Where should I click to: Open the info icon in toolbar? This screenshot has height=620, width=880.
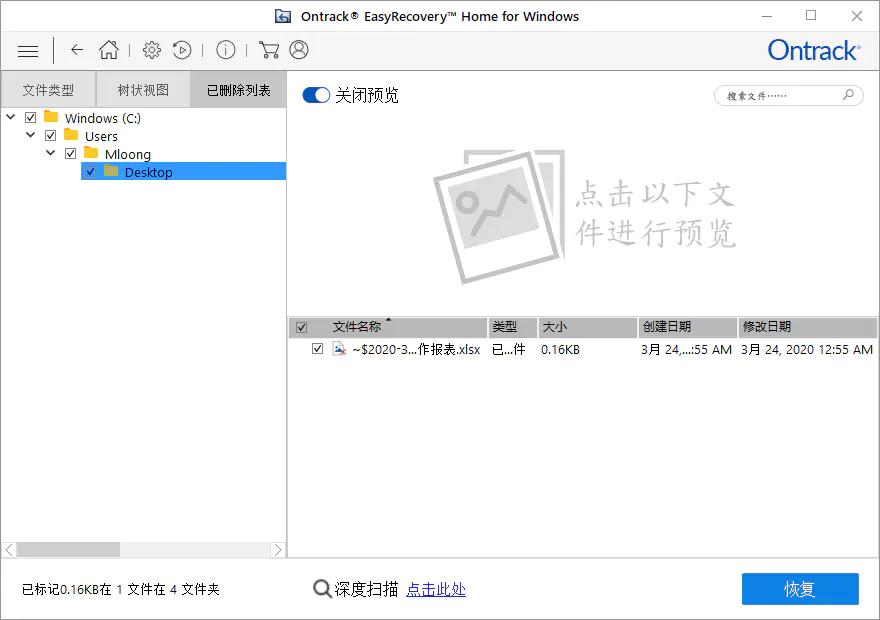[226, 50]
